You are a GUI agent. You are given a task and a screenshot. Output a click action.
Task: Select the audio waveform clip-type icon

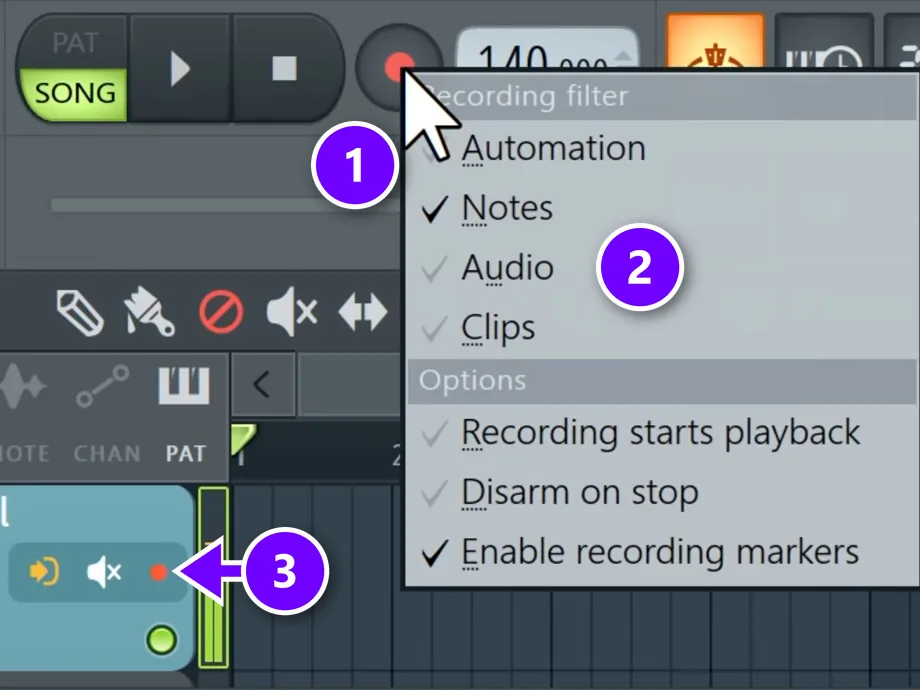pos(22,387)
